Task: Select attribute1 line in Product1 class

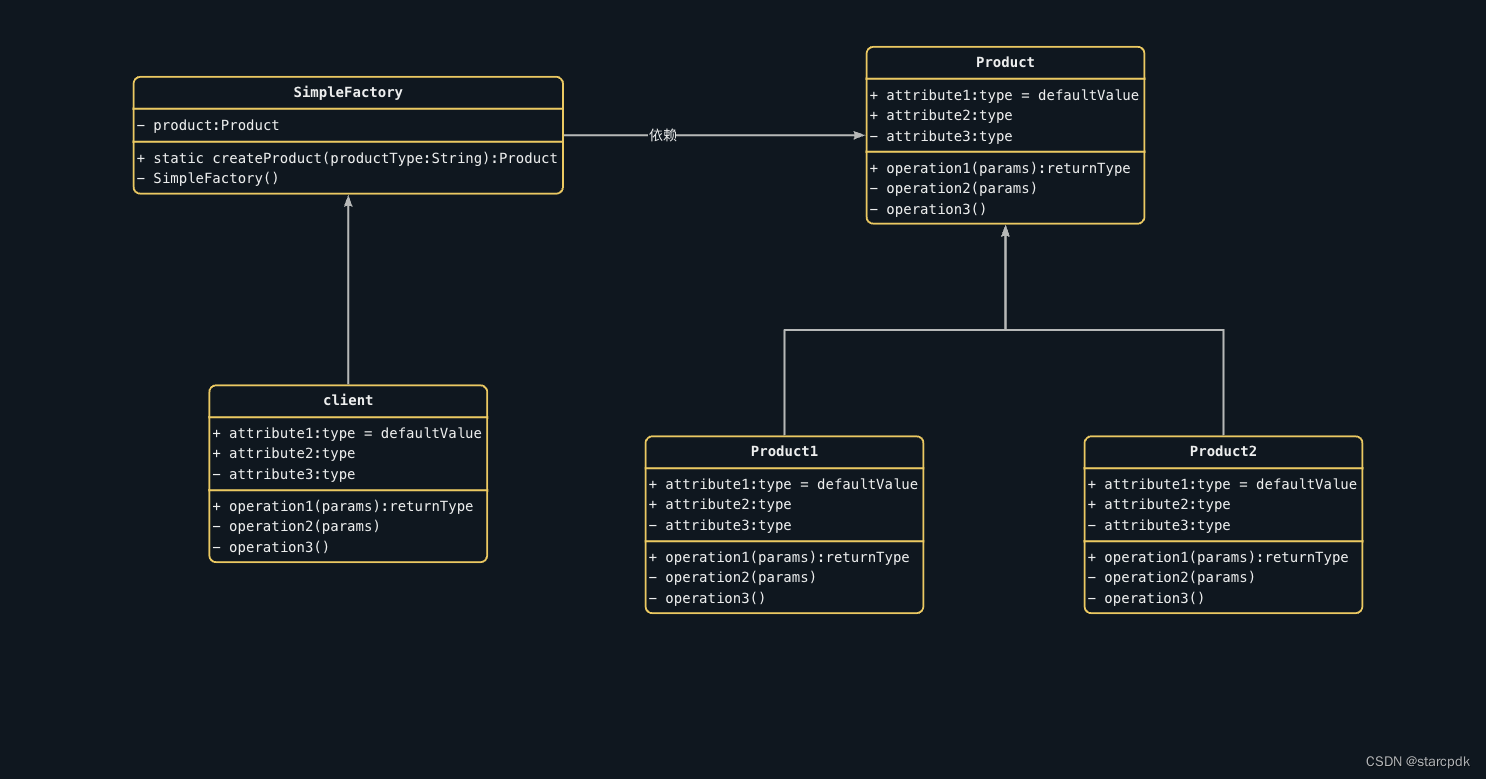Action: 783,484
